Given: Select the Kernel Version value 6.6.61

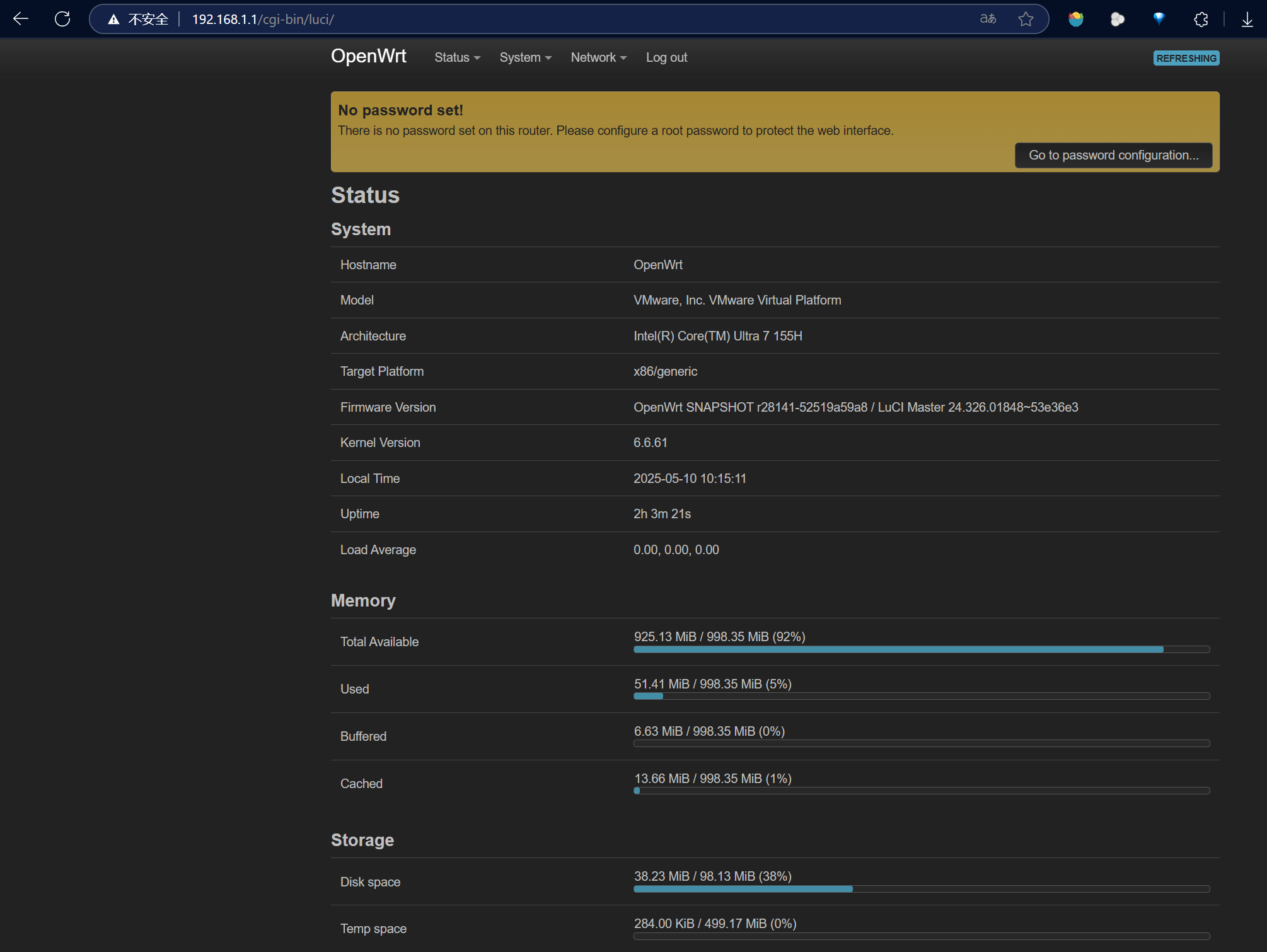Looking at the screenshot, I should [651, 443].
